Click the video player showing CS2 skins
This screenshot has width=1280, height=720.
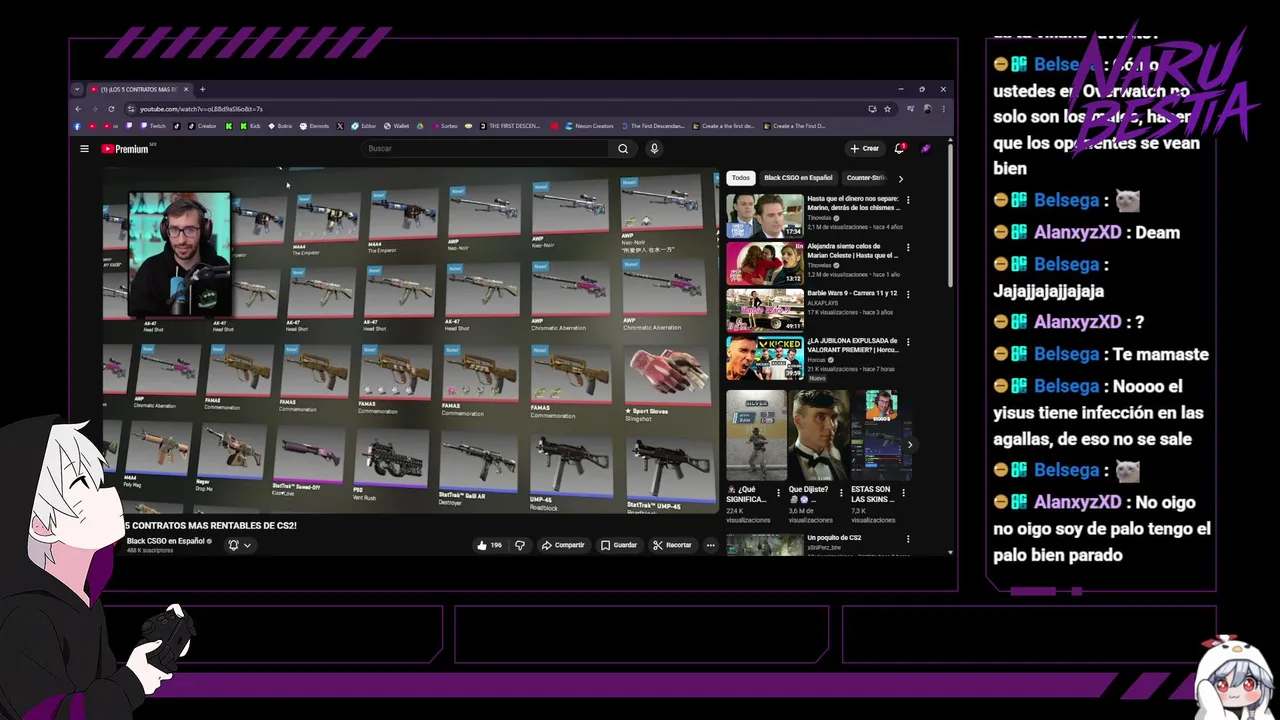pyautogui.click(x=410, y=340)
